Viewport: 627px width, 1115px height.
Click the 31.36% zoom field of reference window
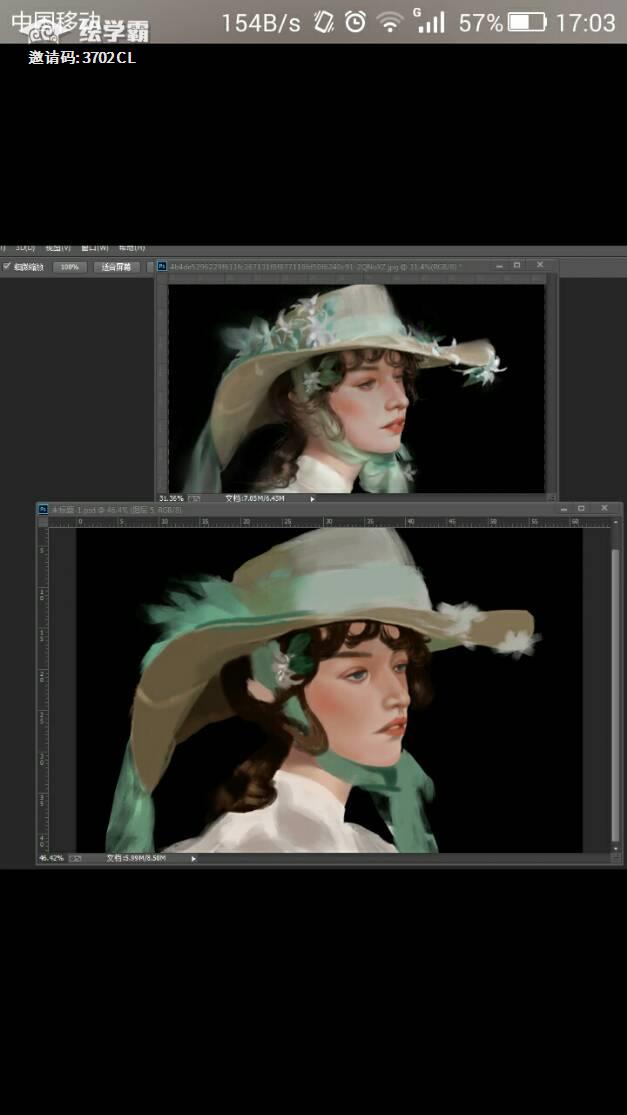(x=171, y=498)
